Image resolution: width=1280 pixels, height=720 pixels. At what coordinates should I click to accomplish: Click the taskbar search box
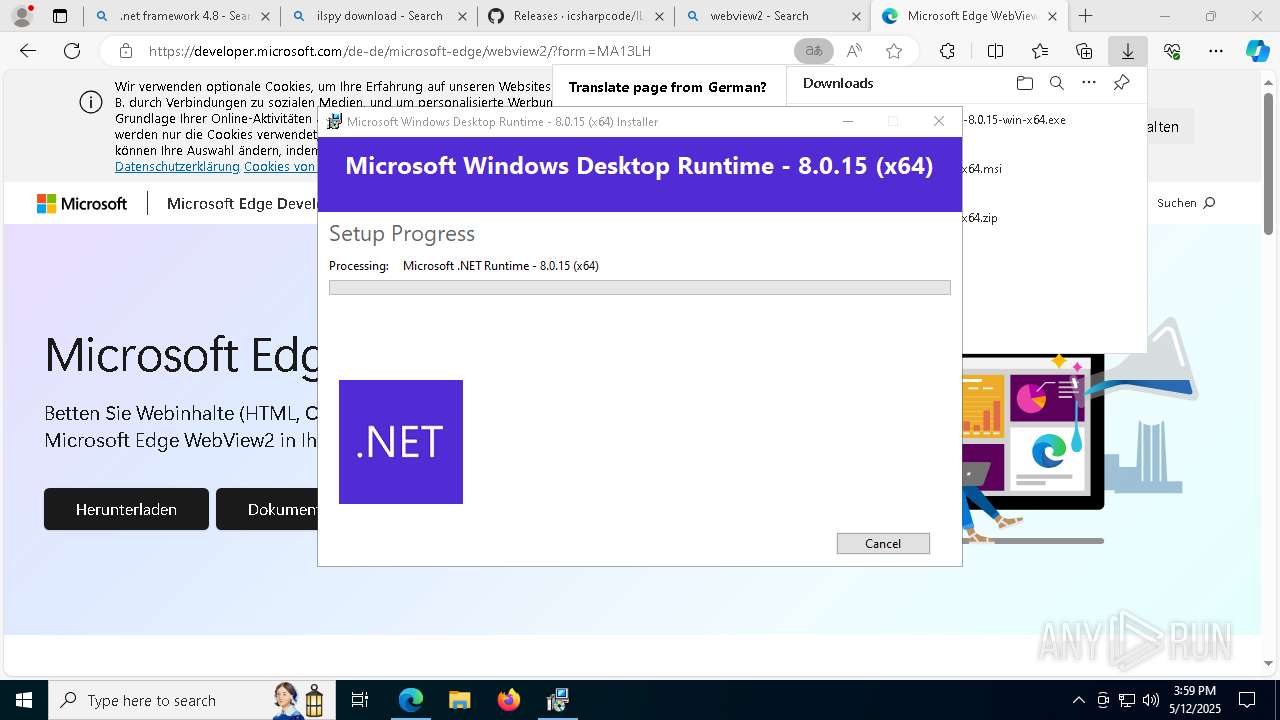click(190, 700)
